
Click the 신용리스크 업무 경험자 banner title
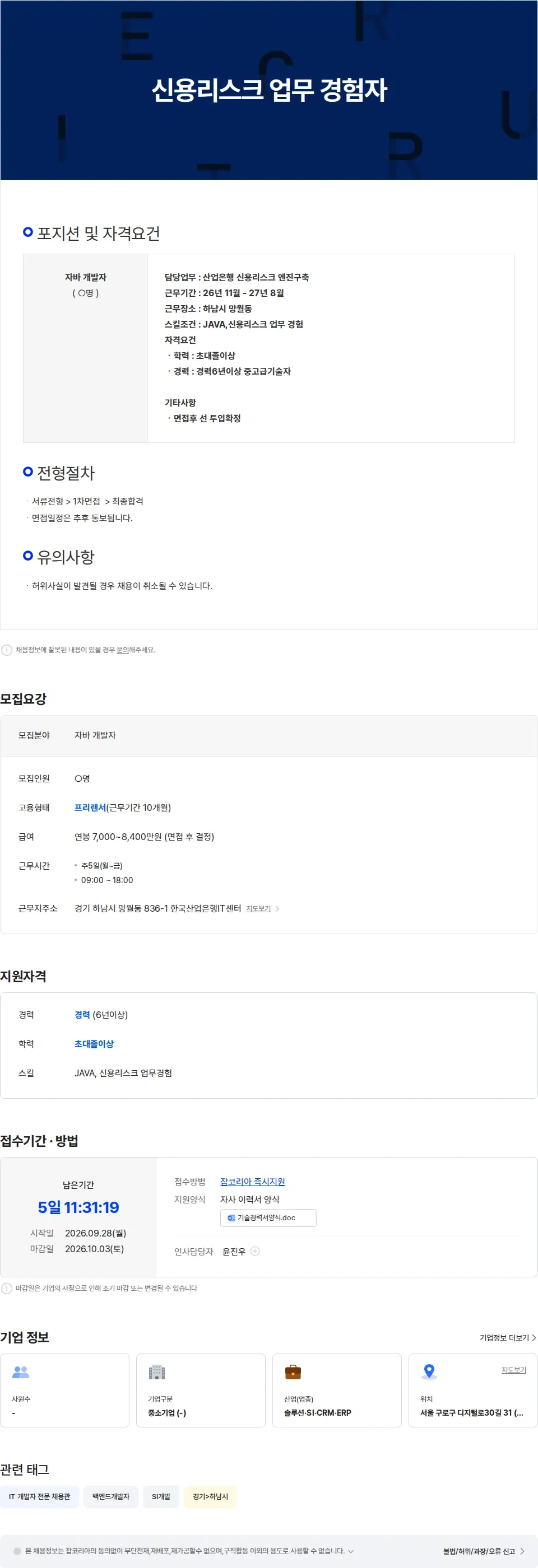point(268,90)
